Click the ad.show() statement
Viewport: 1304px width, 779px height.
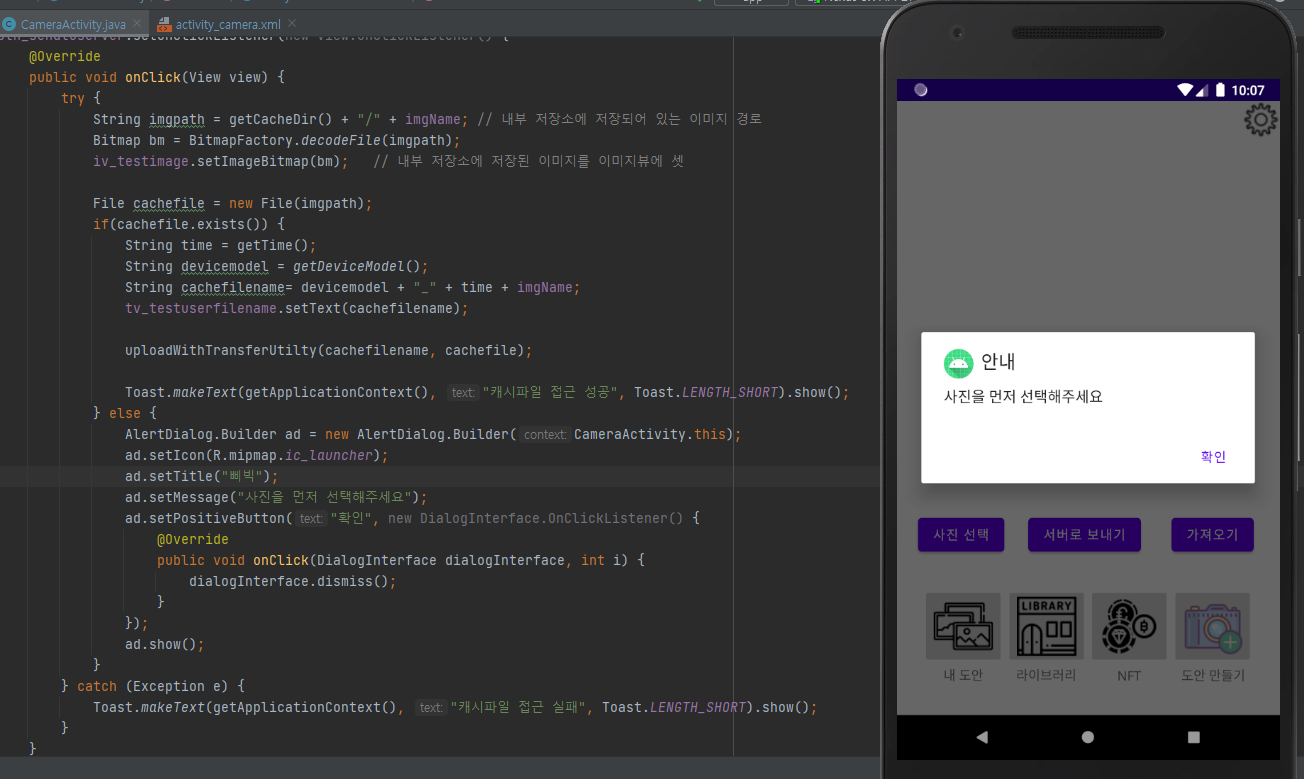tap(165, 644)
